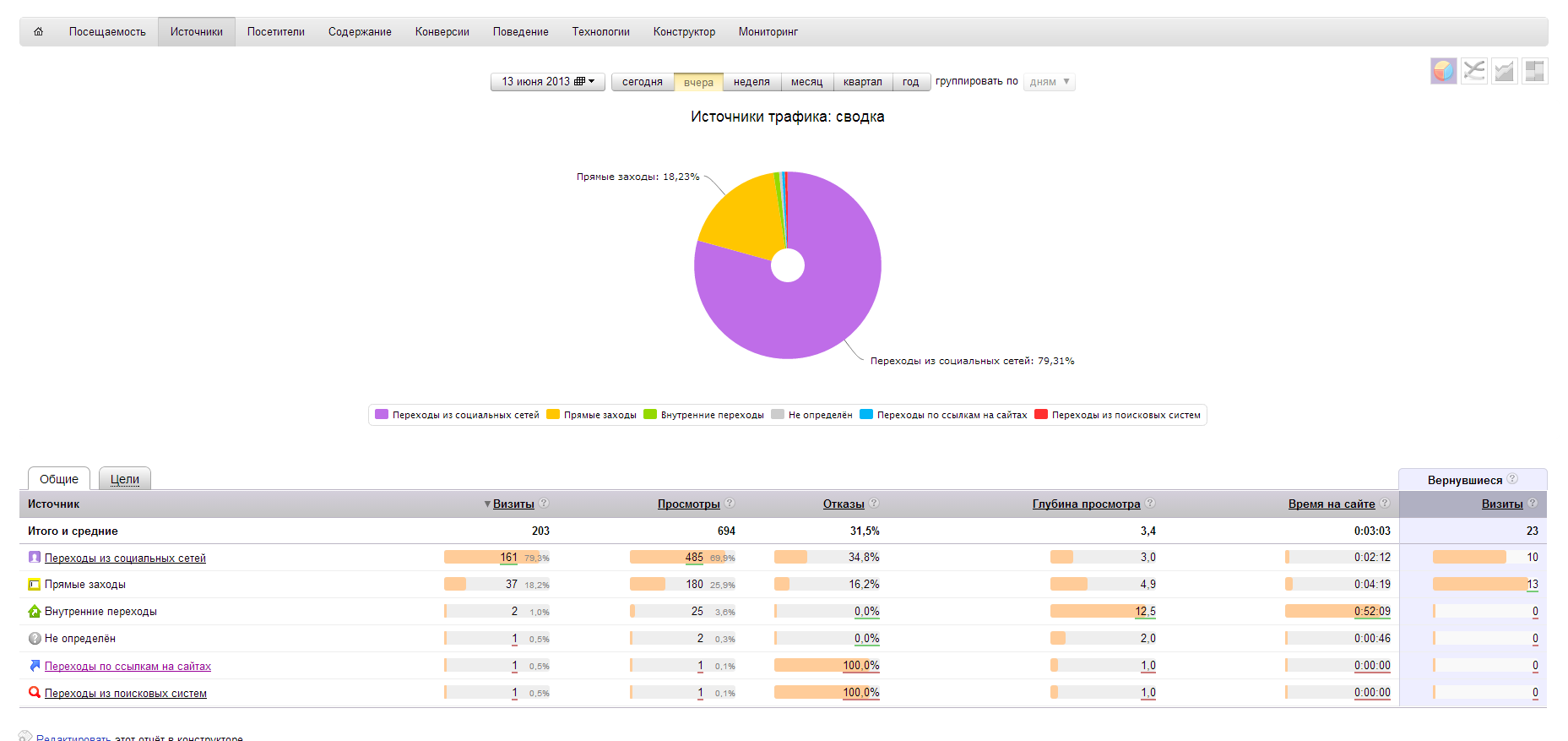The width and height of the screenshot is (1568, 741).
Task: Open the 'Переходы из социальных сетей' link
Action: tap(125, 558)
